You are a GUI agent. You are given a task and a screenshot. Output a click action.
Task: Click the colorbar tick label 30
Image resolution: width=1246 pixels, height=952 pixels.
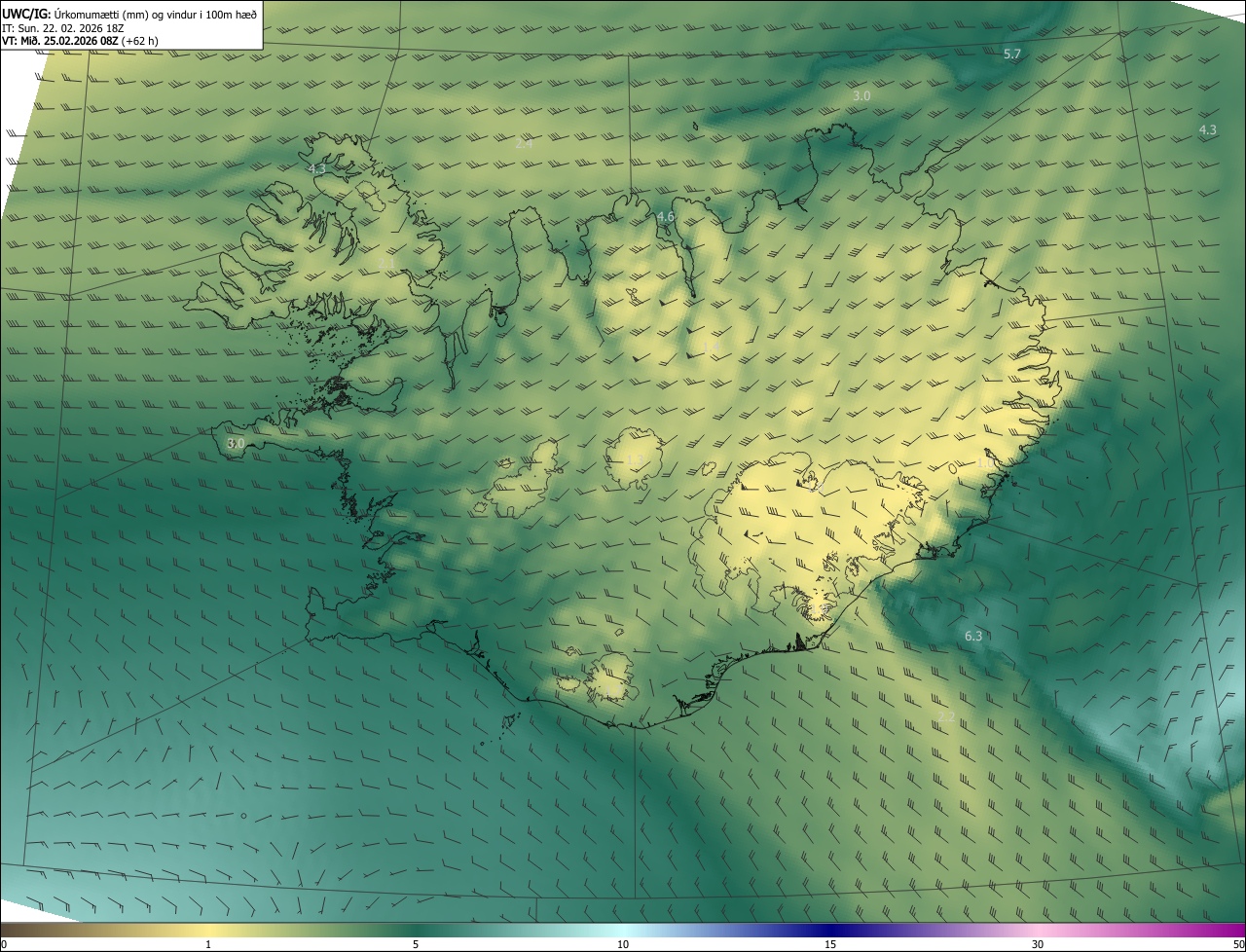[1038, 944]
